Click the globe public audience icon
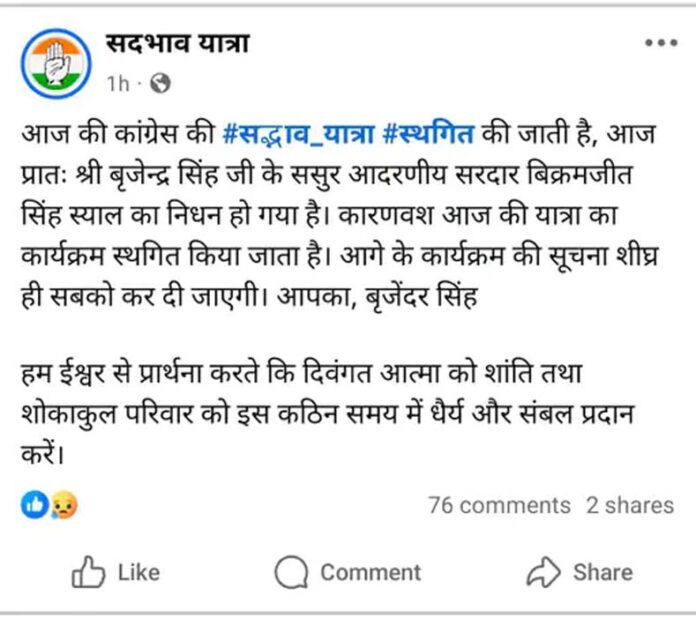Screen dimensions: 696x626 (x=159, y=85)
